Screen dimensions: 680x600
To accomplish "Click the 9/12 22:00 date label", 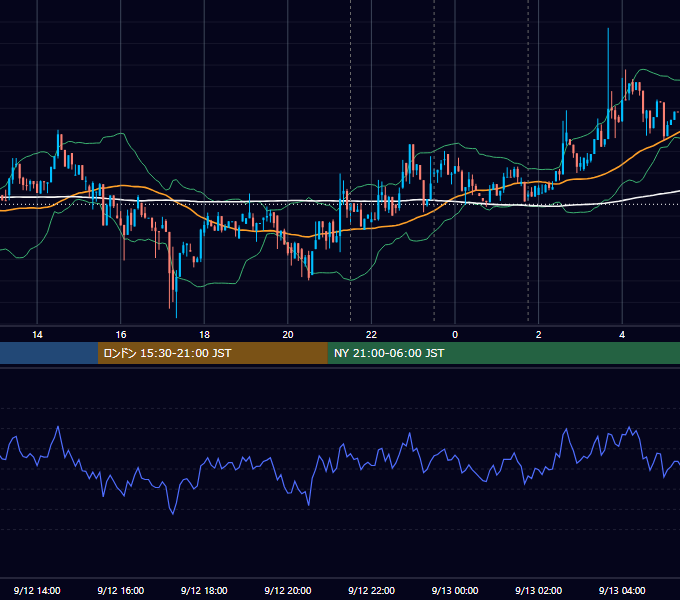I will pos(371,590).
